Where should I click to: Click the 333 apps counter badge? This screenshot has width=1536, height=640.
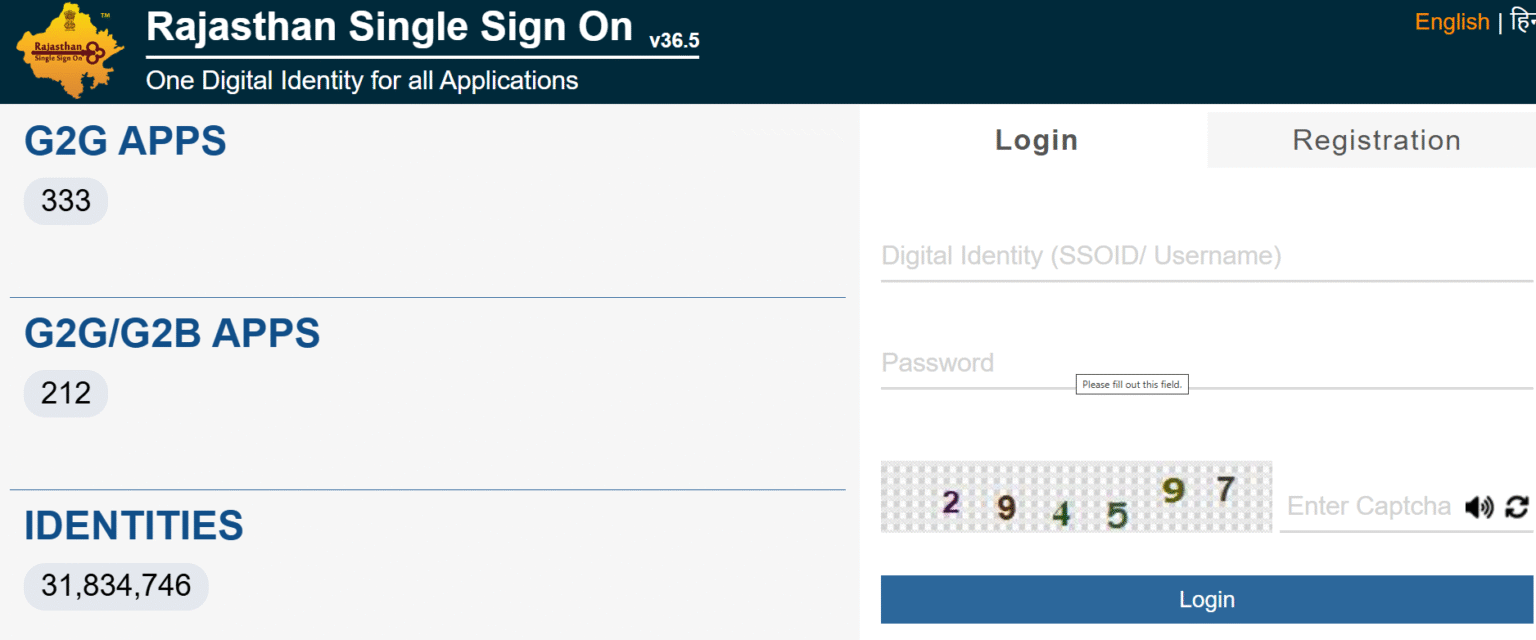coord(65,201)
